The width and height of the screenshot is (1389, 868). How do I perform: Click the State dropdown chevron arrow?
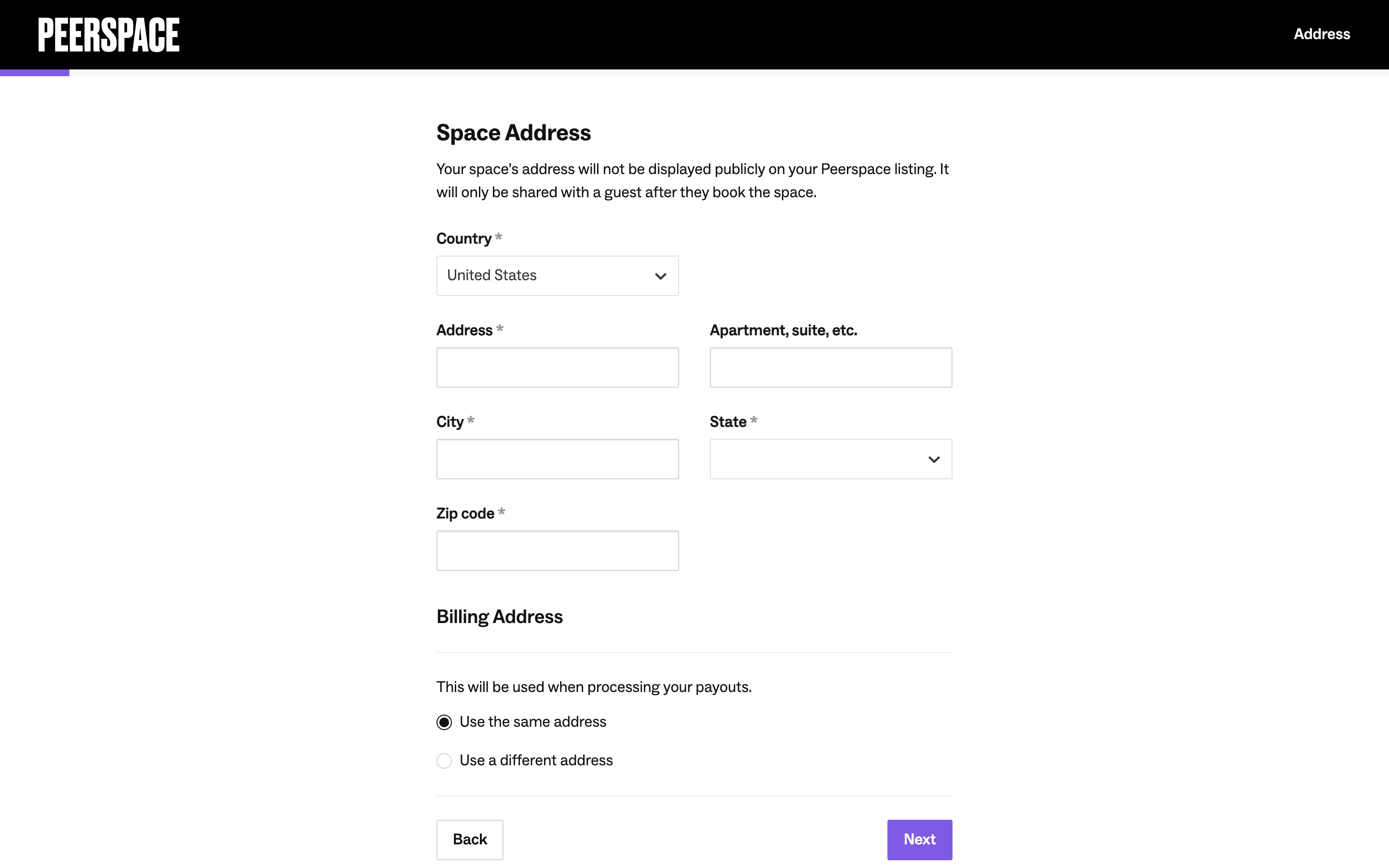[934, 459]
